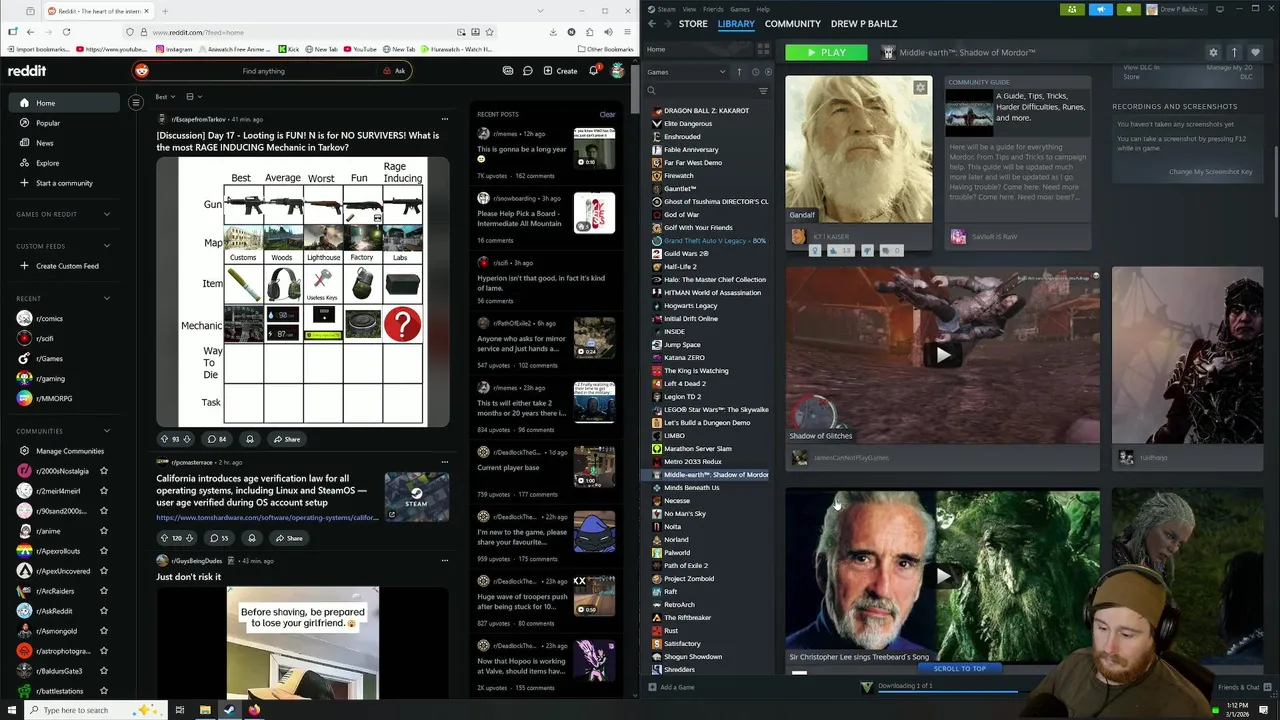Switch to the COMMUNITY tab in Steam
1280x720 pixels.
click(x=792, y=23)
